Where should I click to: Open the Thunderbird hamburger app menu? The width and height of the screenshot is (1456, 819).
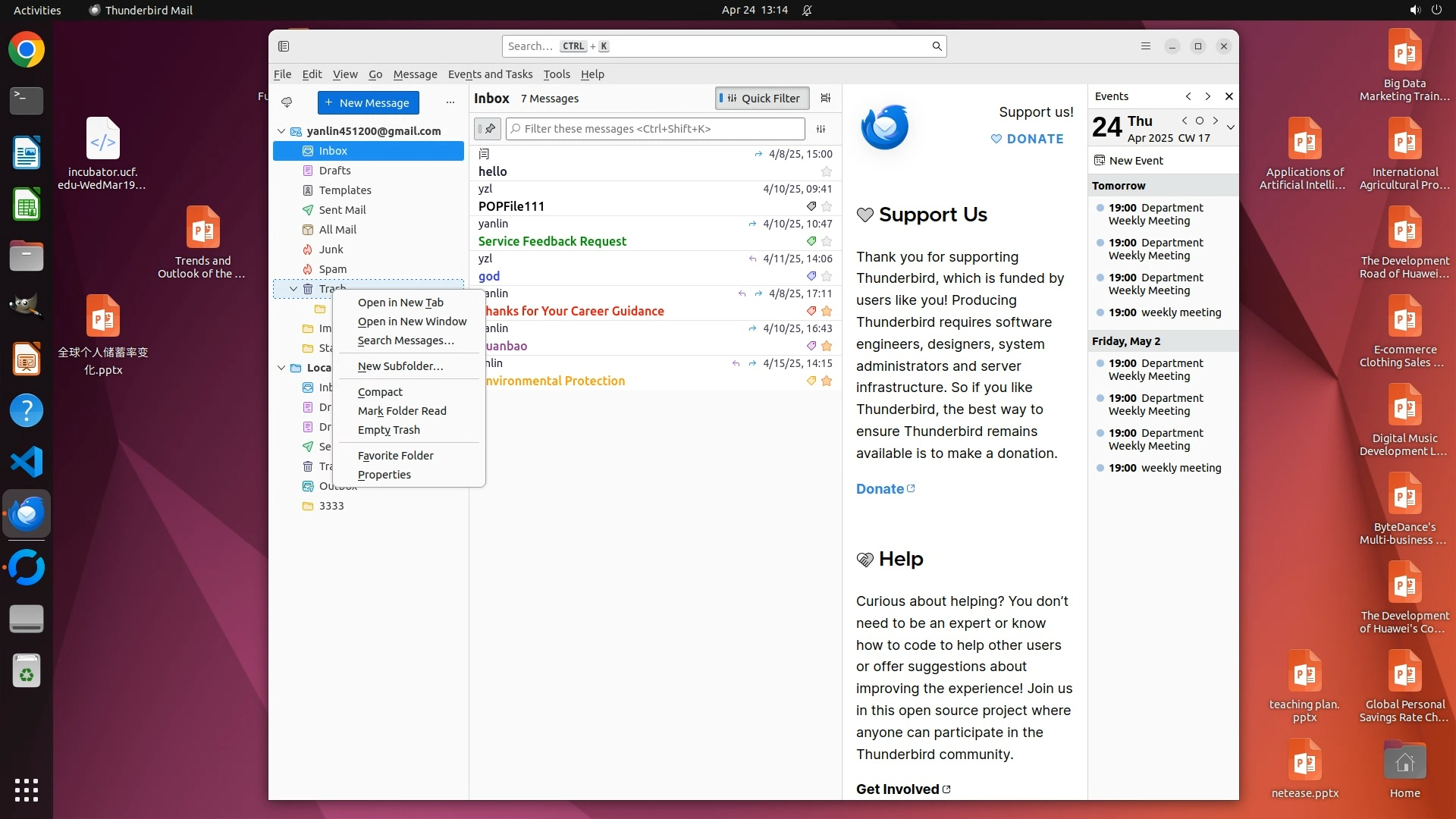pos(1145,46)
